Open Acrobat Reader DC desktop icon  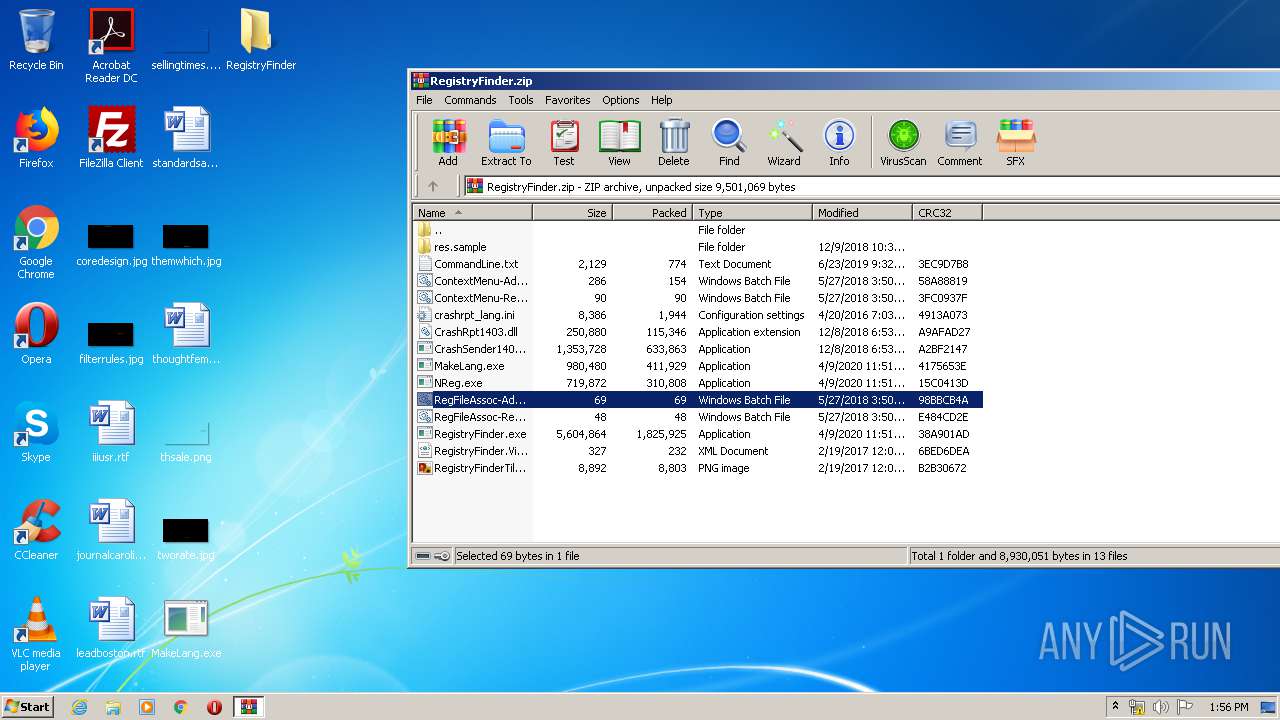[111, 46]
